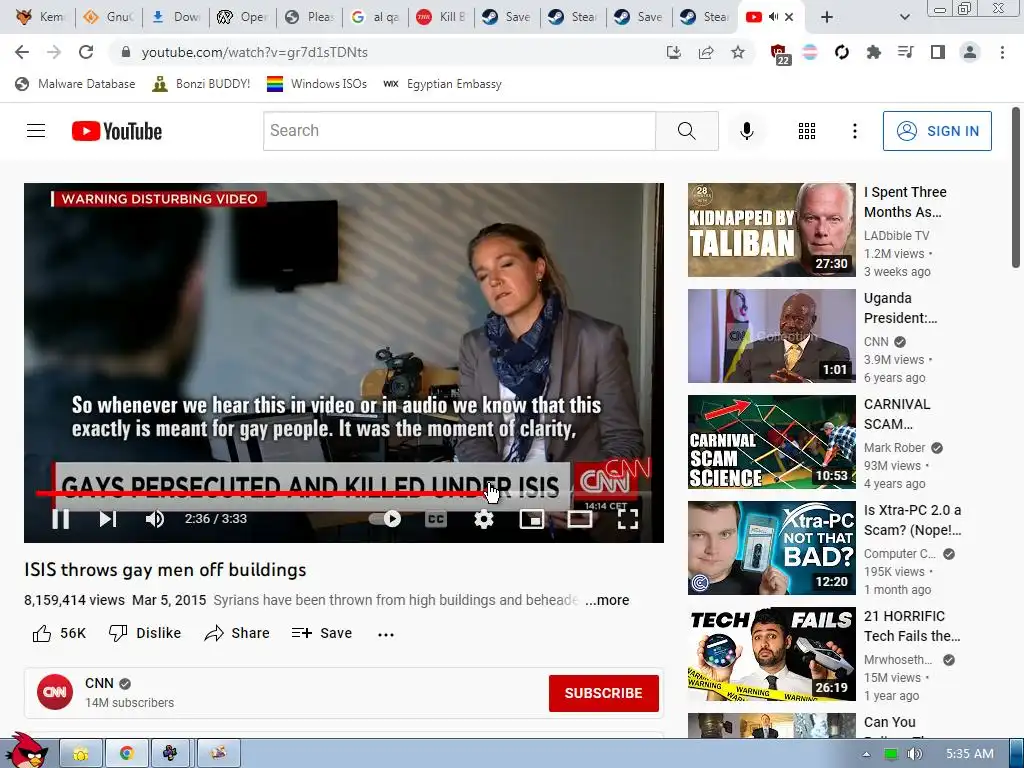Toggle the browser side panel
This screenshot has height=768, width=1024.
(x=938, y=52)
